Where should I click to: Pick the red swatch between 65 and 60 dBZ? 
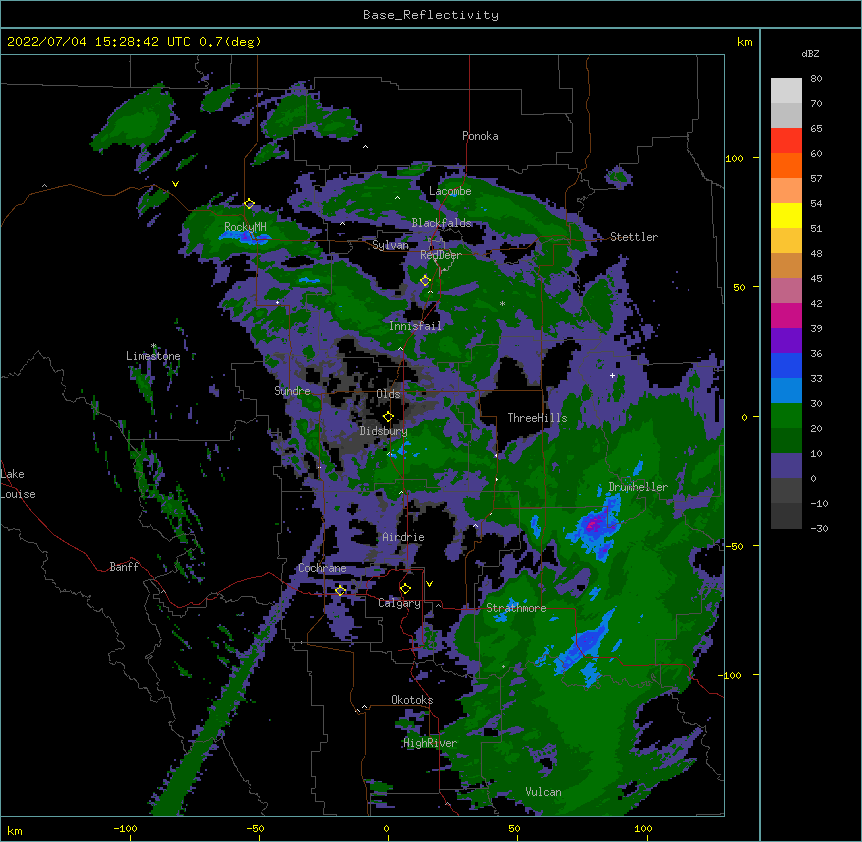[x=786, y=140]
